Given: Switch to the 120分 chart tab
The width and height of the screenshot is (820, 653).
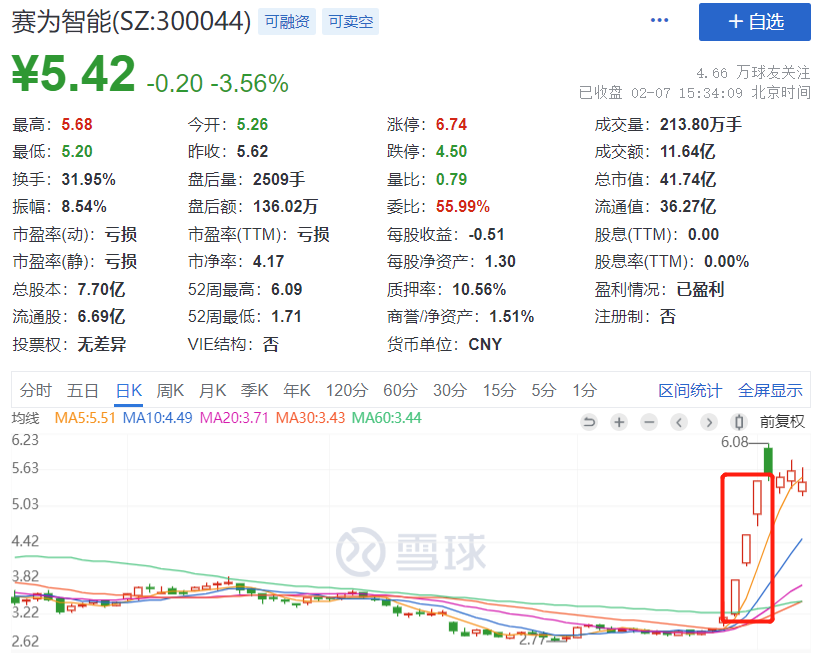Looking at the screenshot, I should click(x=347, y=391).
